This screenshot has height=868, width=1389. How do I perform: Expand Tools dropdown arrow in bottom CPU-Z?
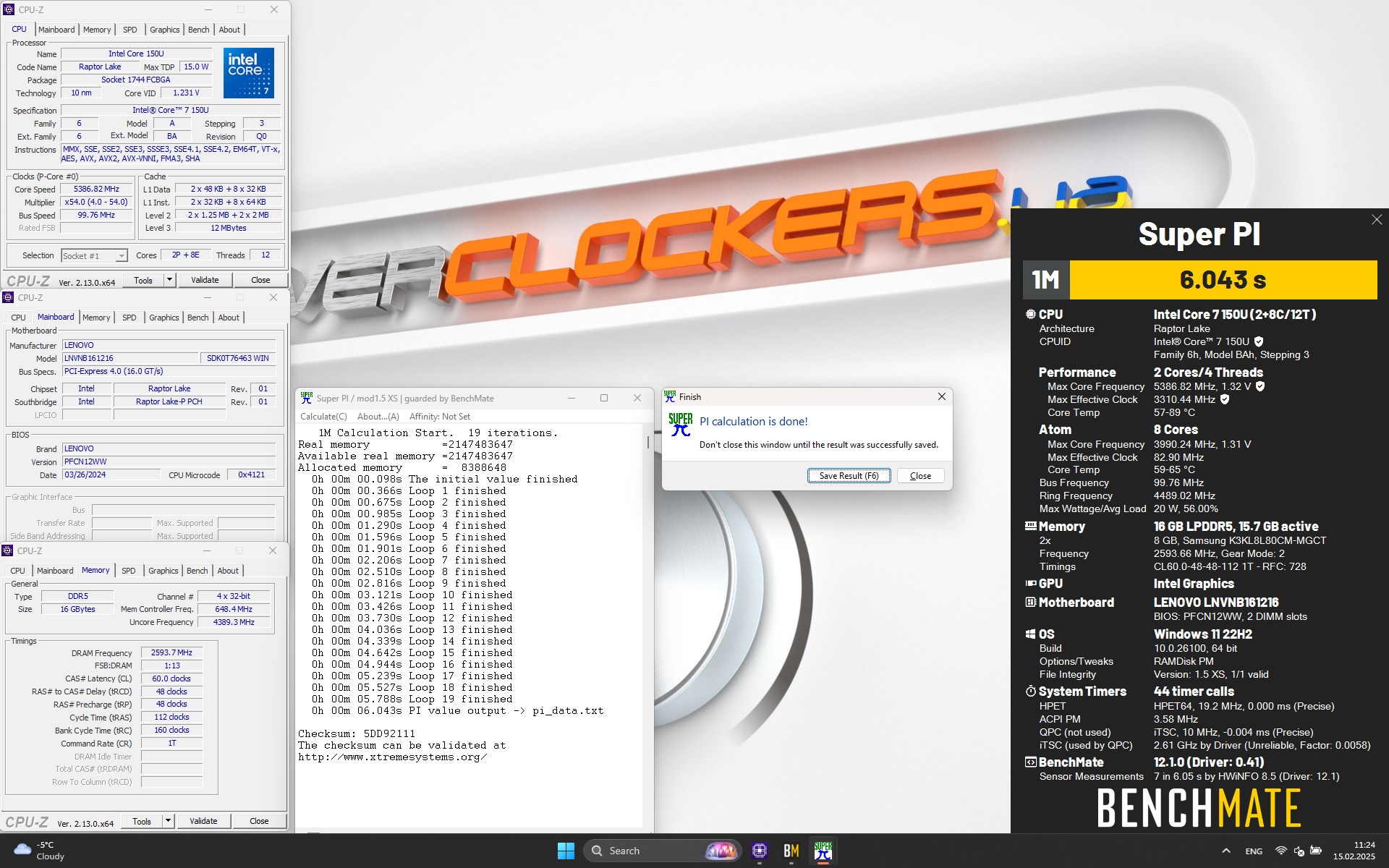click(168, 821)
